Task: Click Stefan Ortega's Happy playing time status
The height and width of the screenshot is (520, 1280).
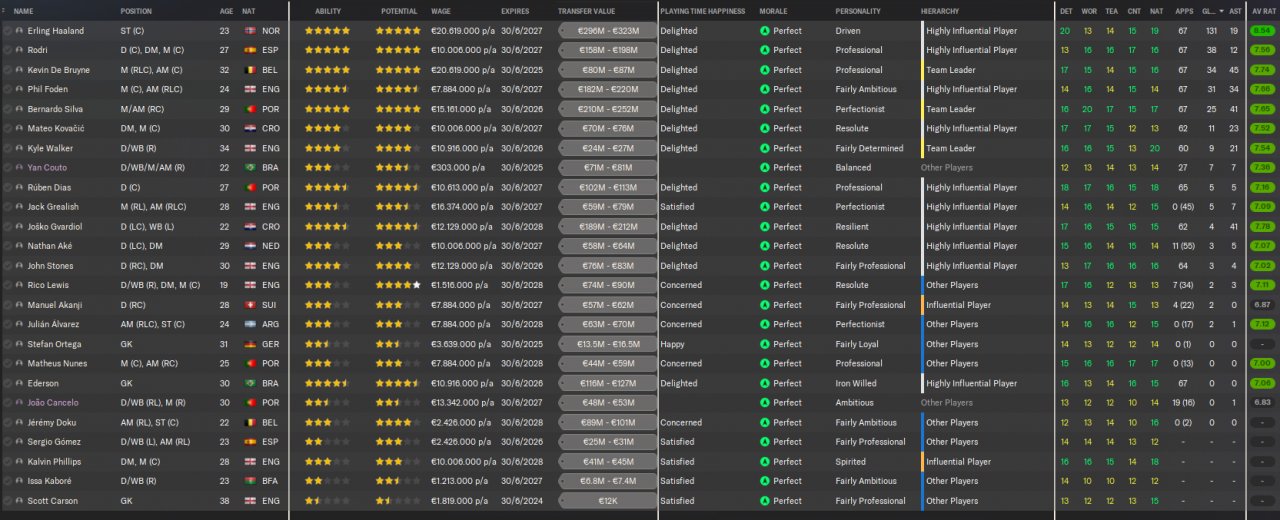Action: (672, 344)
